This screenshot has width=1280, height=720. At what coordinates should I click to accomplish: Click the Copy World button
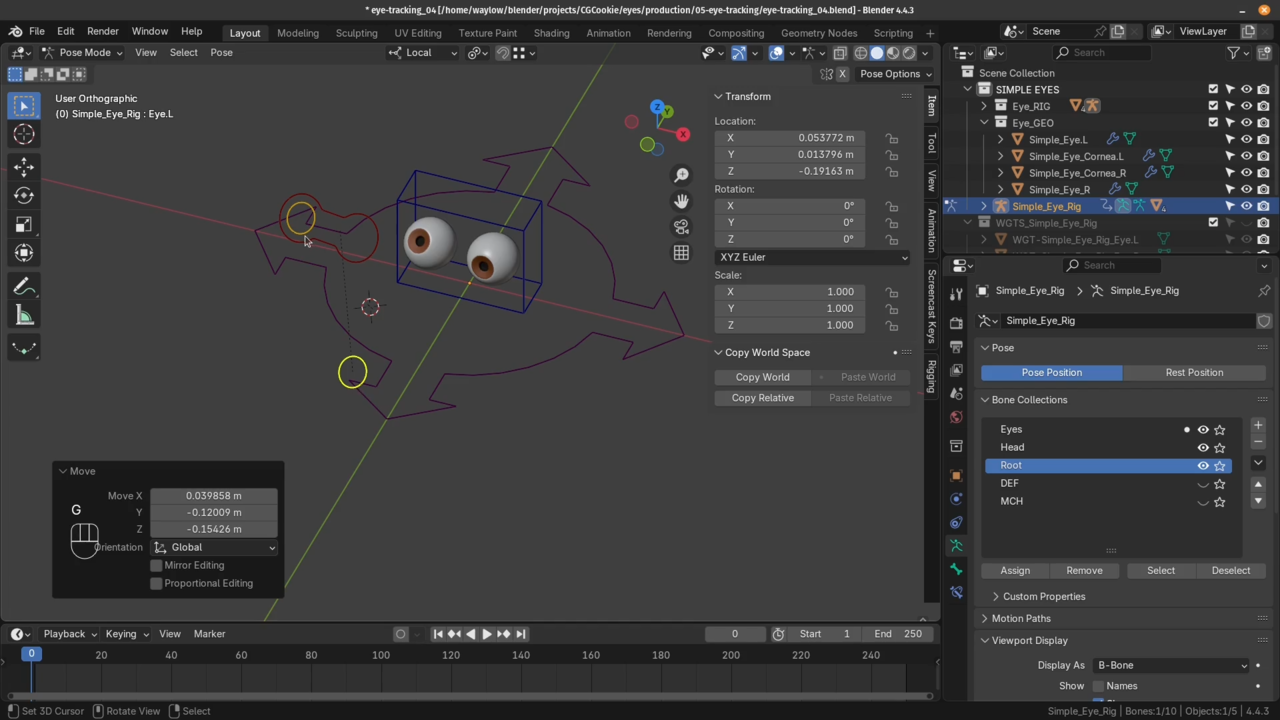click(762, 377)
